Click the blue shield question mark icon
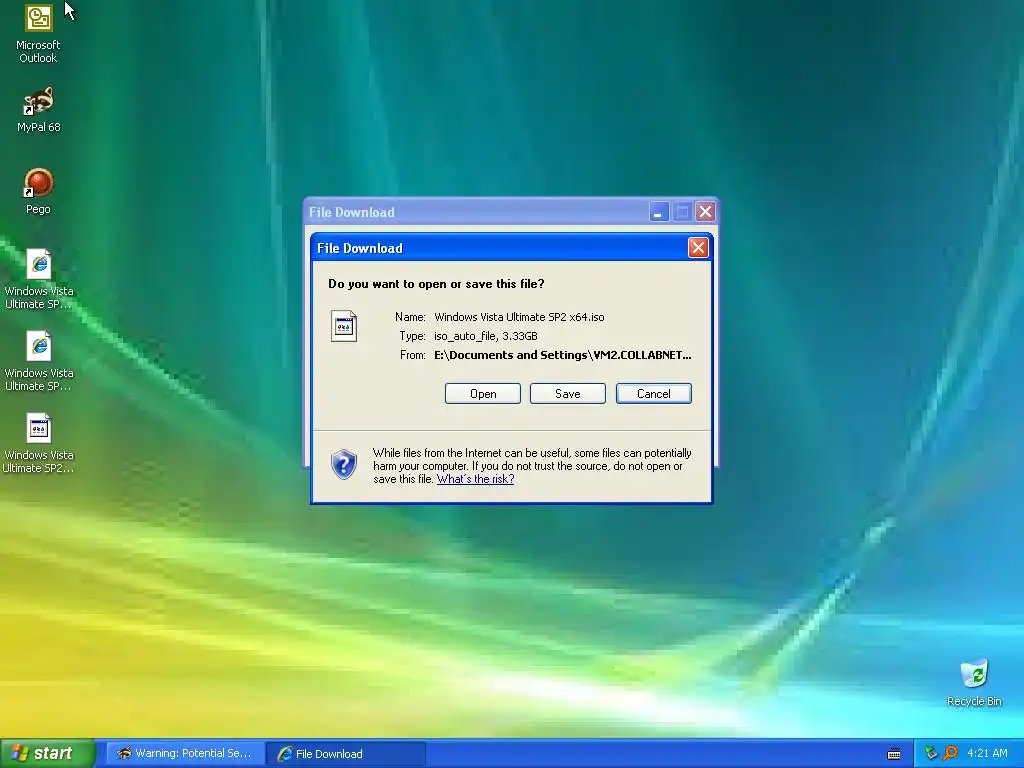This screenshot has height=768, width=1024. coord(344,464)
